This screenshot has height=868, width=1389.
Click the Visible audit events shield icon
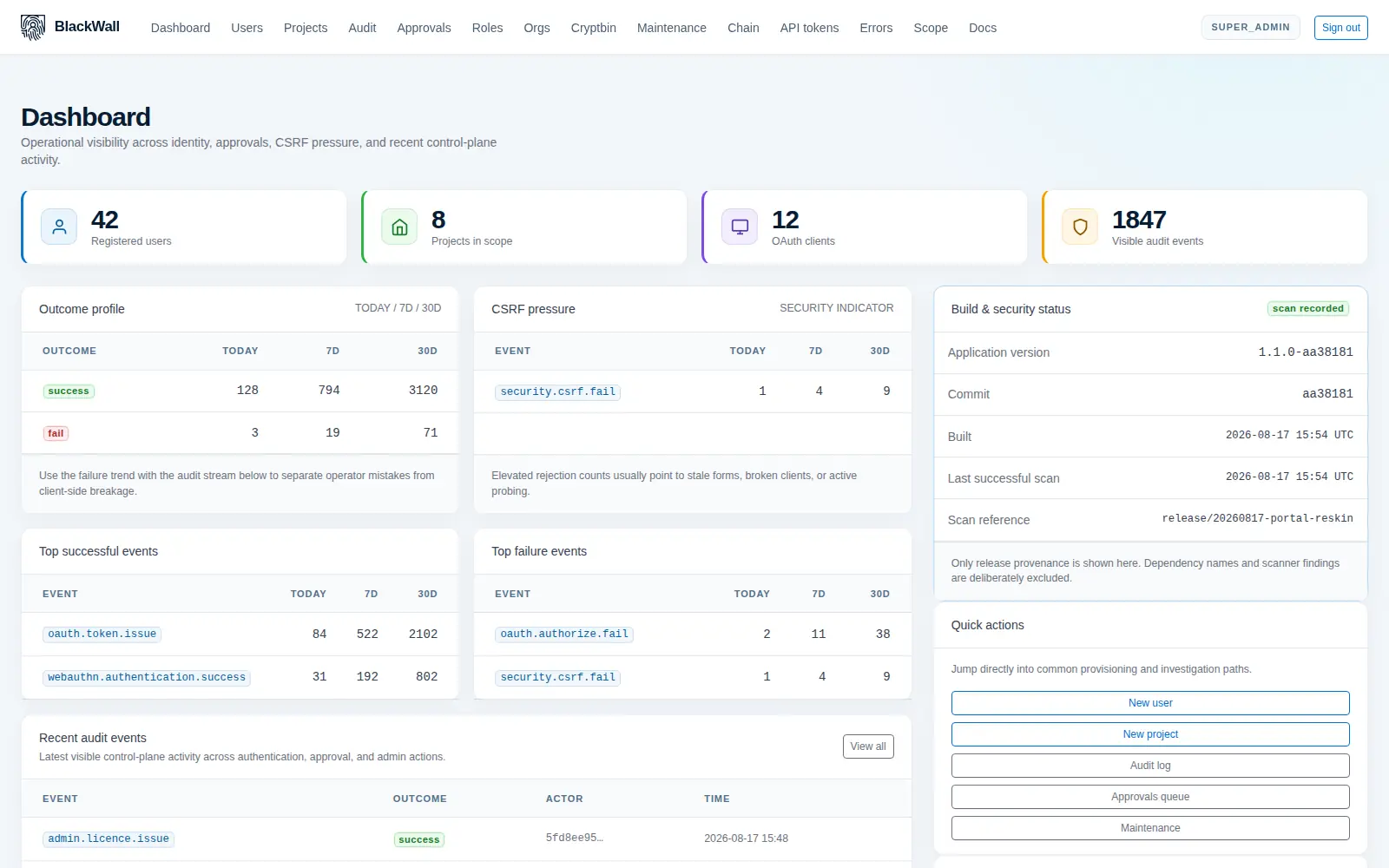point(1080,227)
